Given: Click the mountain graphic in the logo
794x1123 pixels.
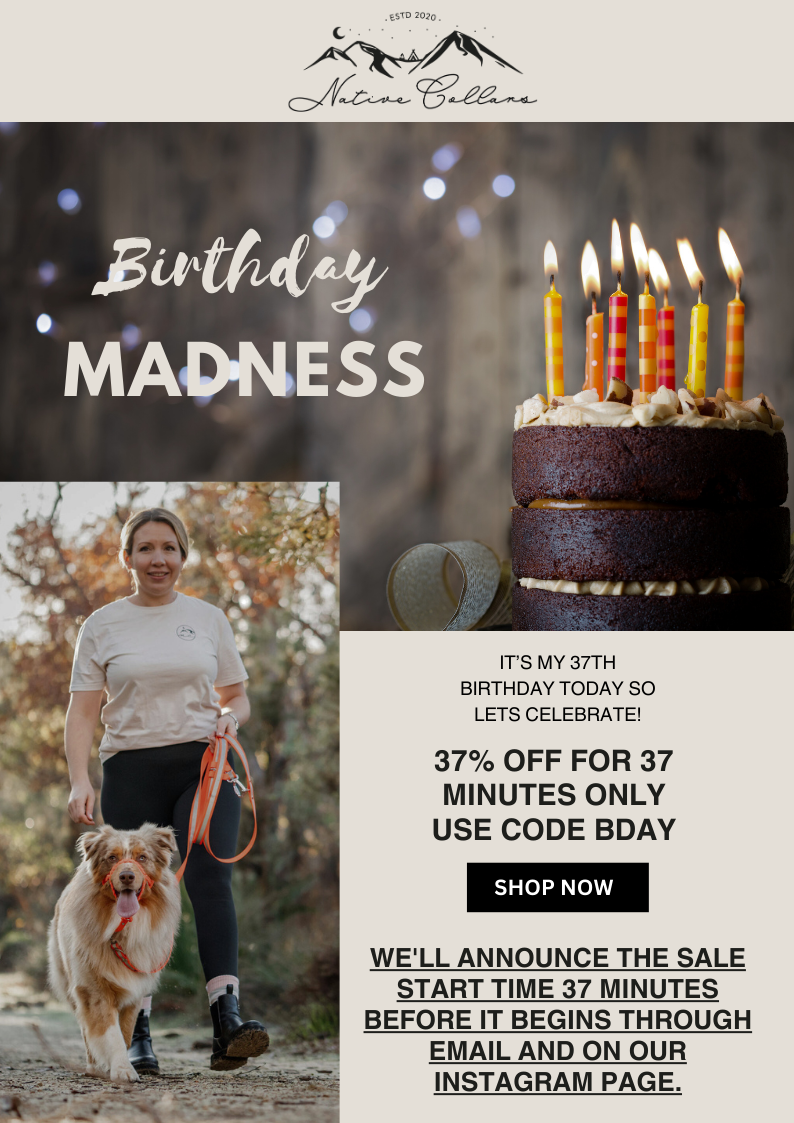Looking at the screenshot, I should (412, 54).
